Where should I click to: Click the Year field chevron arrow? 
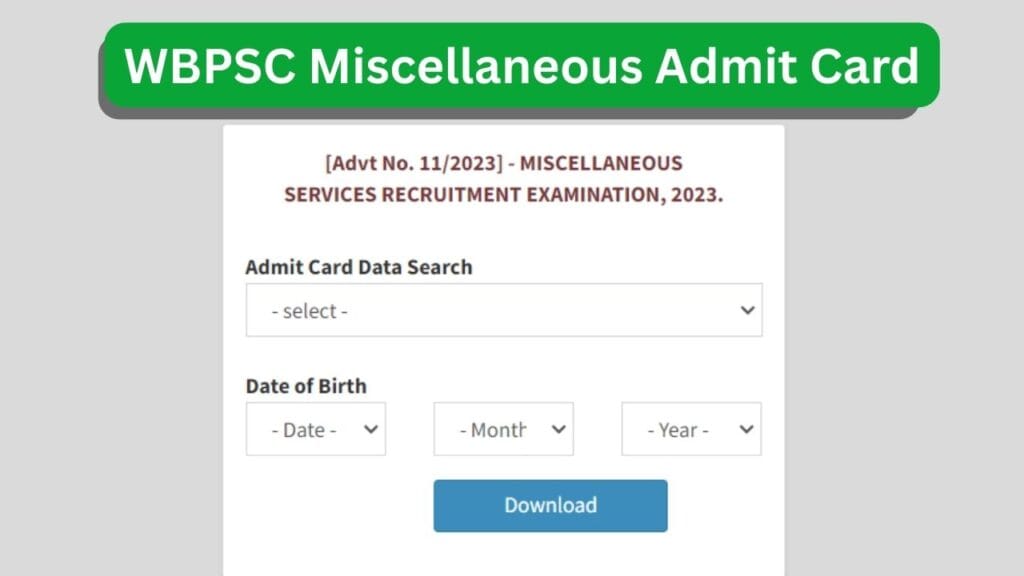(746, 429)
